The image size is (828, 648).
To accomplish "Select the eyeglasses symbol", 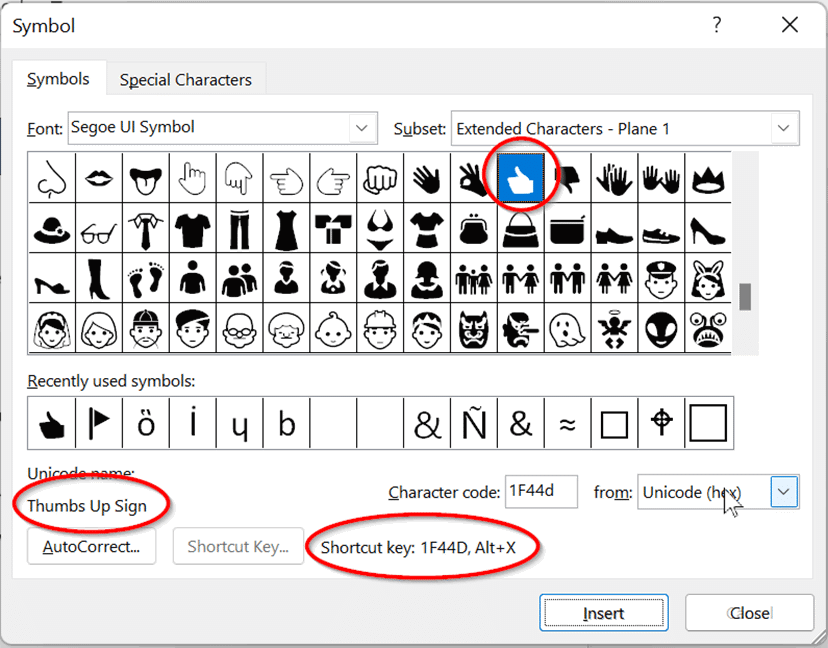I will (98, 228).
